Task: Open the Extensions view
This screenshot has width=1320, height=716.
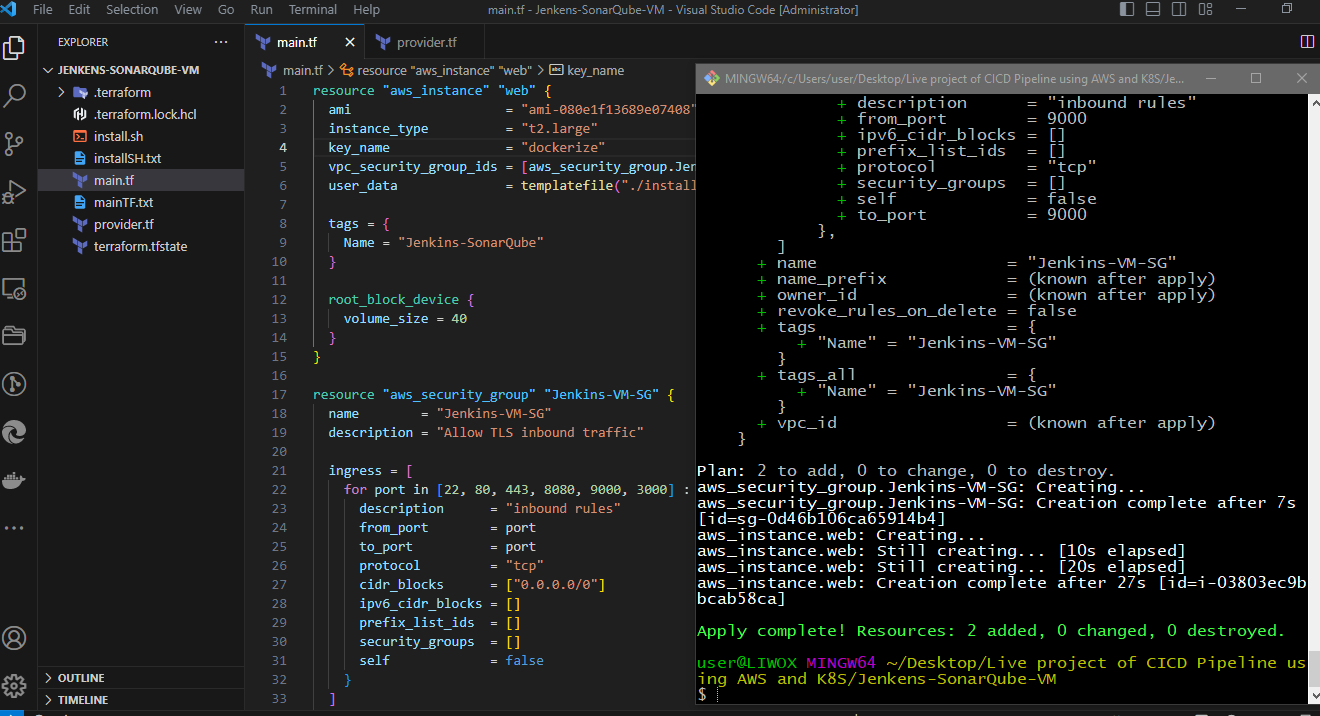Action: coord(15,240)
